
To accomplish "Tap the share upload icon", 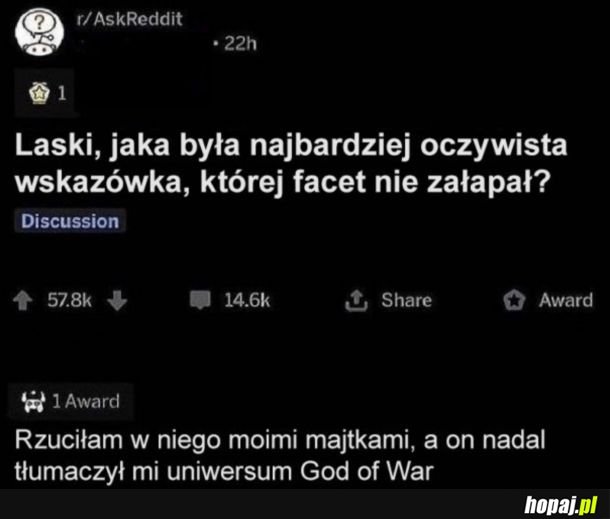I will 356,300.
